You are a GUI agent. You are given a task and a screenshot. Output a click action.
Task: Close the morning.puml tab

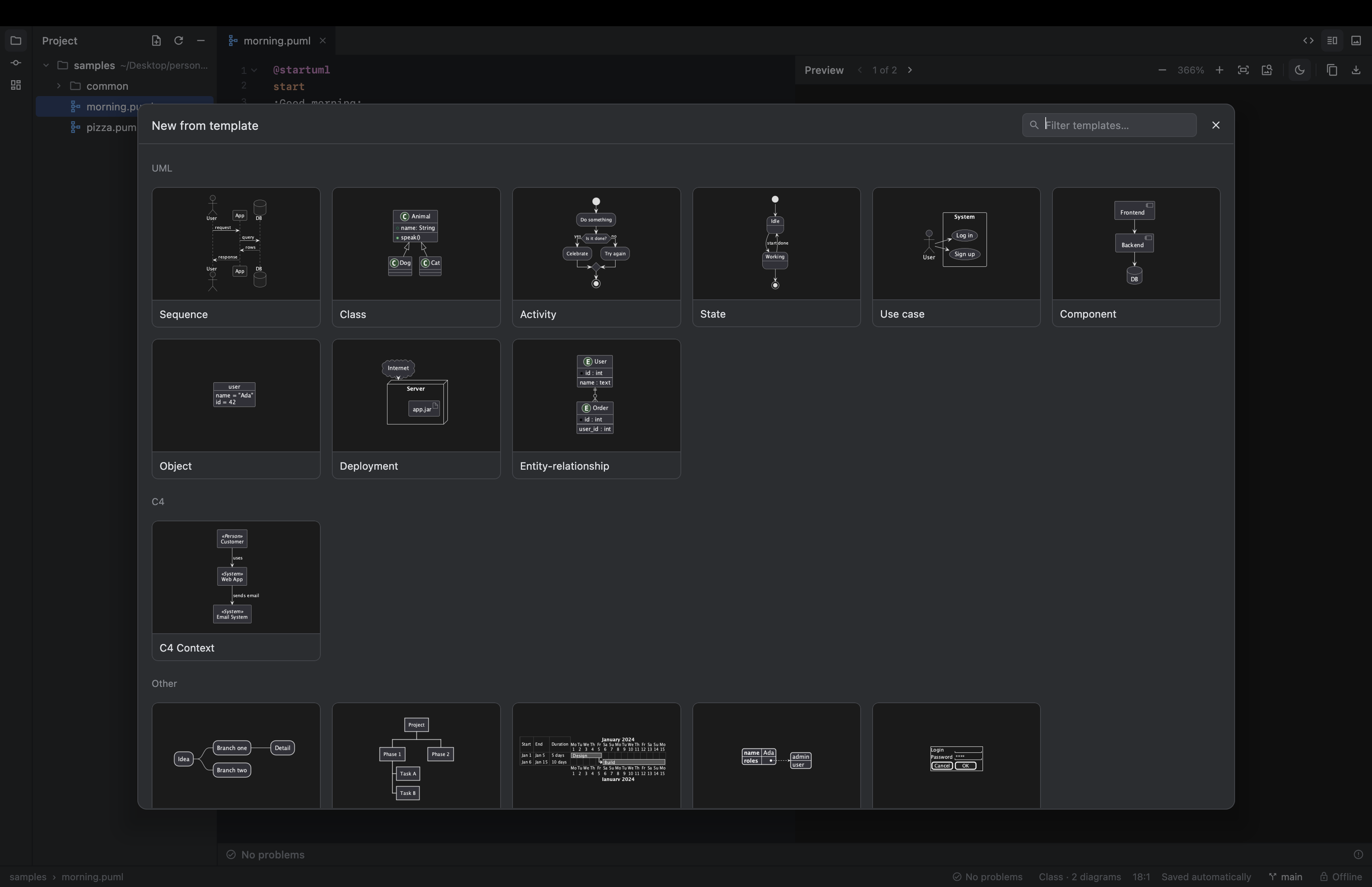coord(322,40)
